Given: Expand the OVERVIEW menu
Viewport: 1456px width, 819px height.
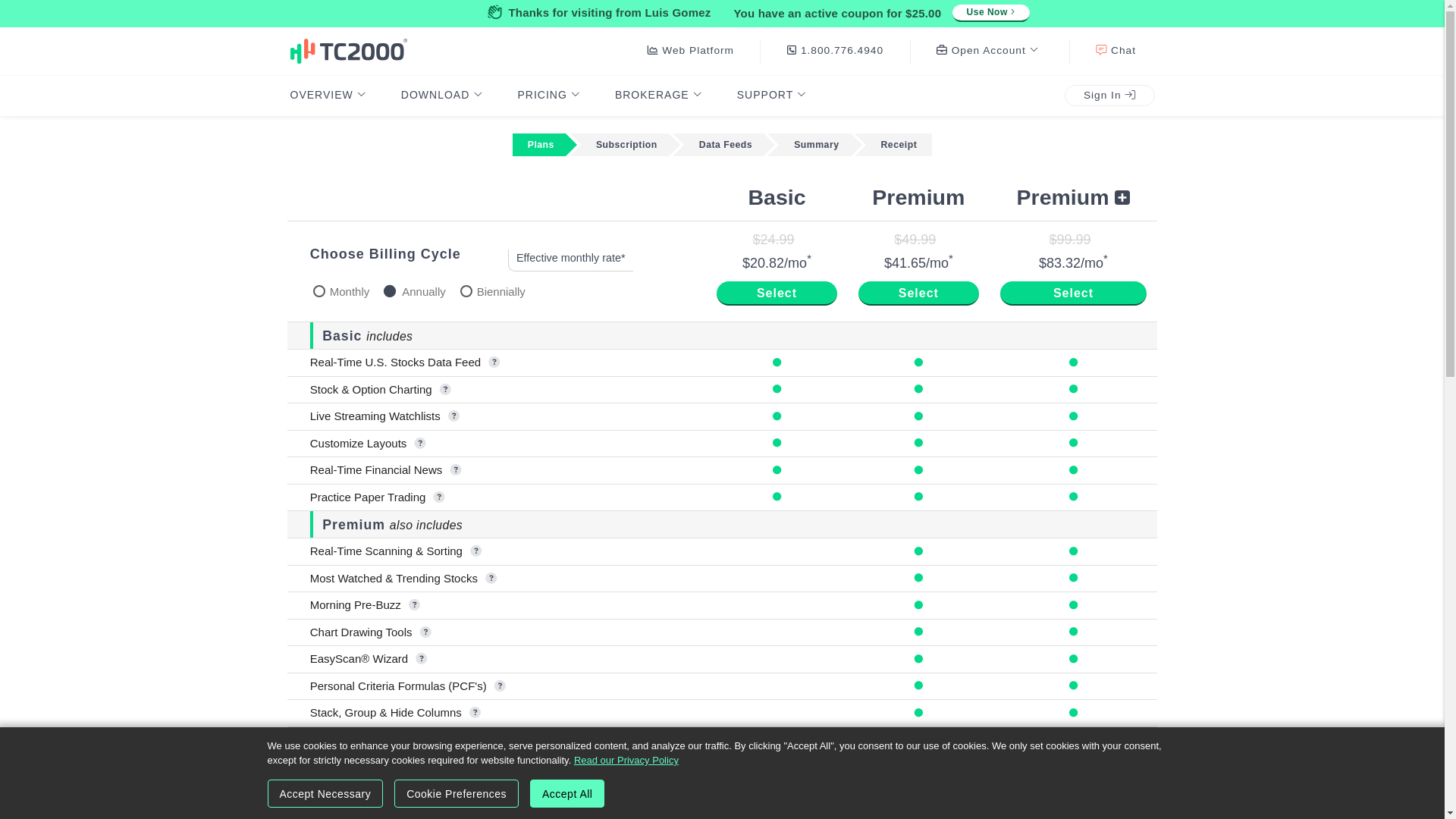Looking at the screenshot, I should pyautogui.click(x=328, y=95).
